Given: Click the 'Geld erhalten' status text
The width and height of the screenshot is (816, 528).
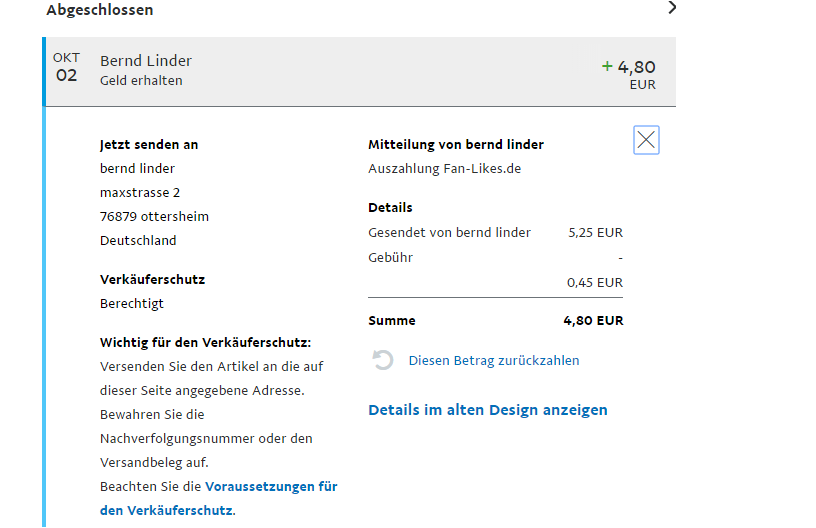Looking at the screenshot, I should click(x=141, y=81).
